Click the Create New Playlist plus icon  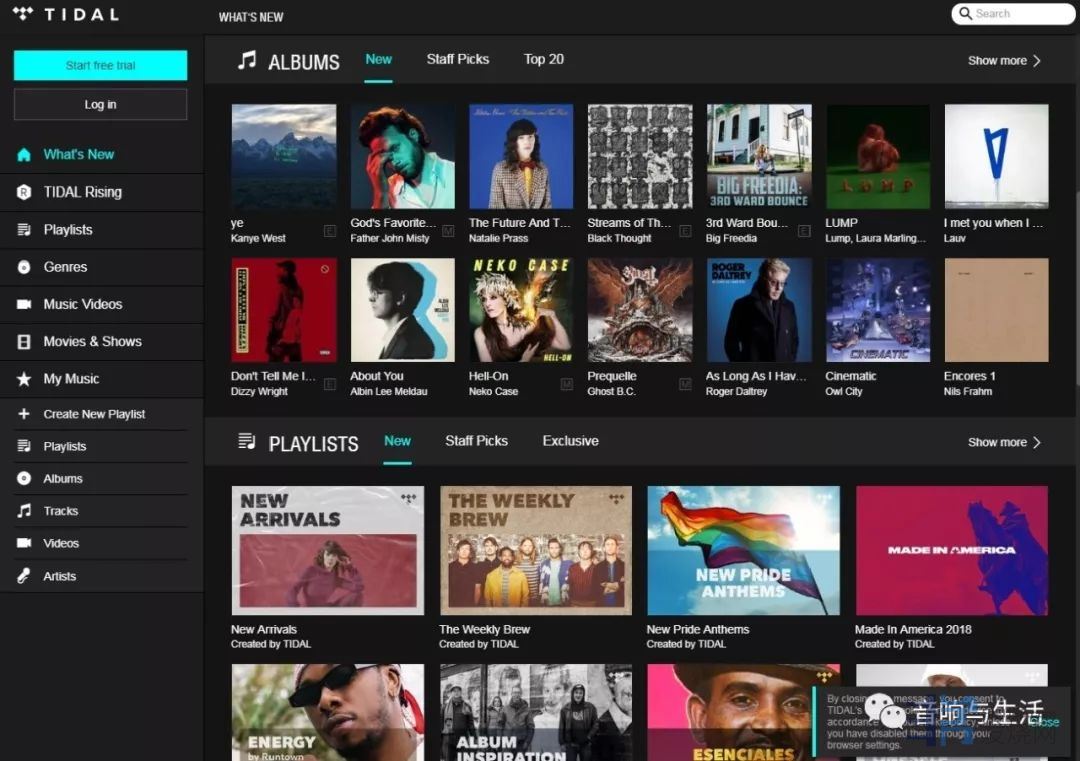(x=24, y=414)
